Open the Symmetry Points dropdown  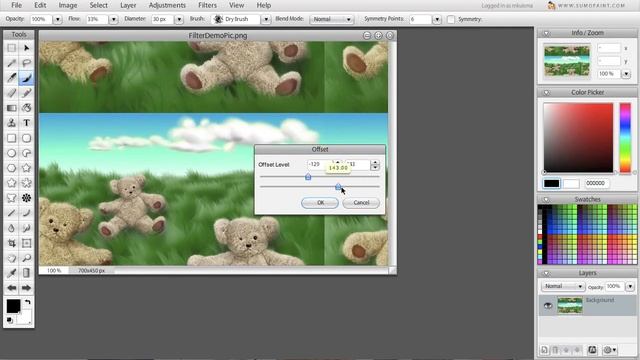click(437, 19)
